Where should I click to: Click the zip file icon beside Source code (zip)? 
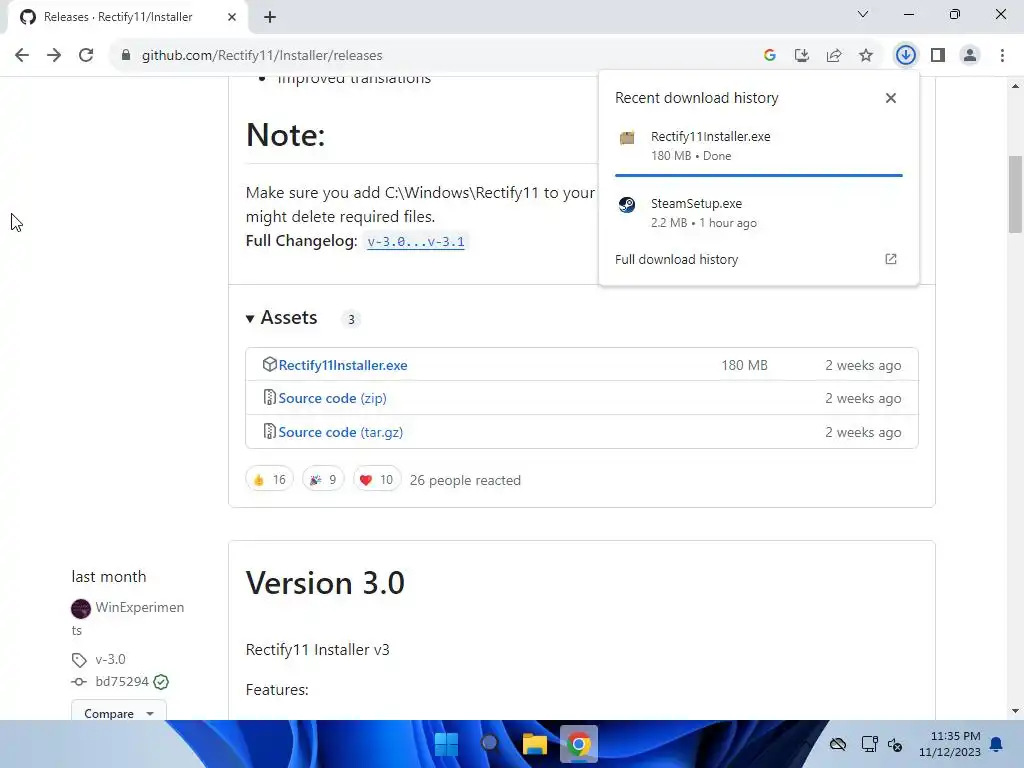pyautogui.click(x=269, y=398)
